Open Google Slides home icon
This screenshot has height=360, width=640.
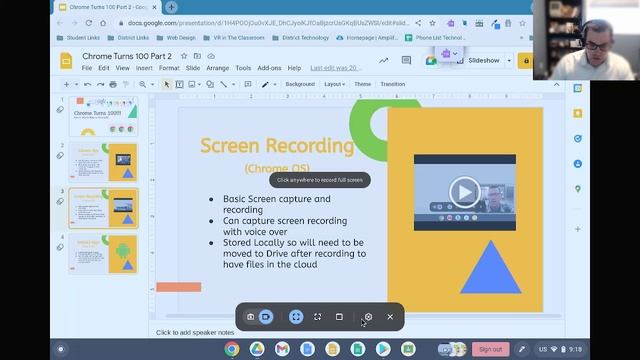pos(66,61)
